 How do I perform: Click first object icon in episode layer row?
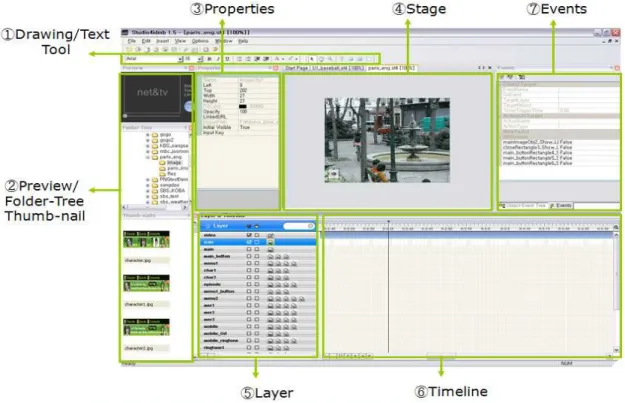point(270,285)
